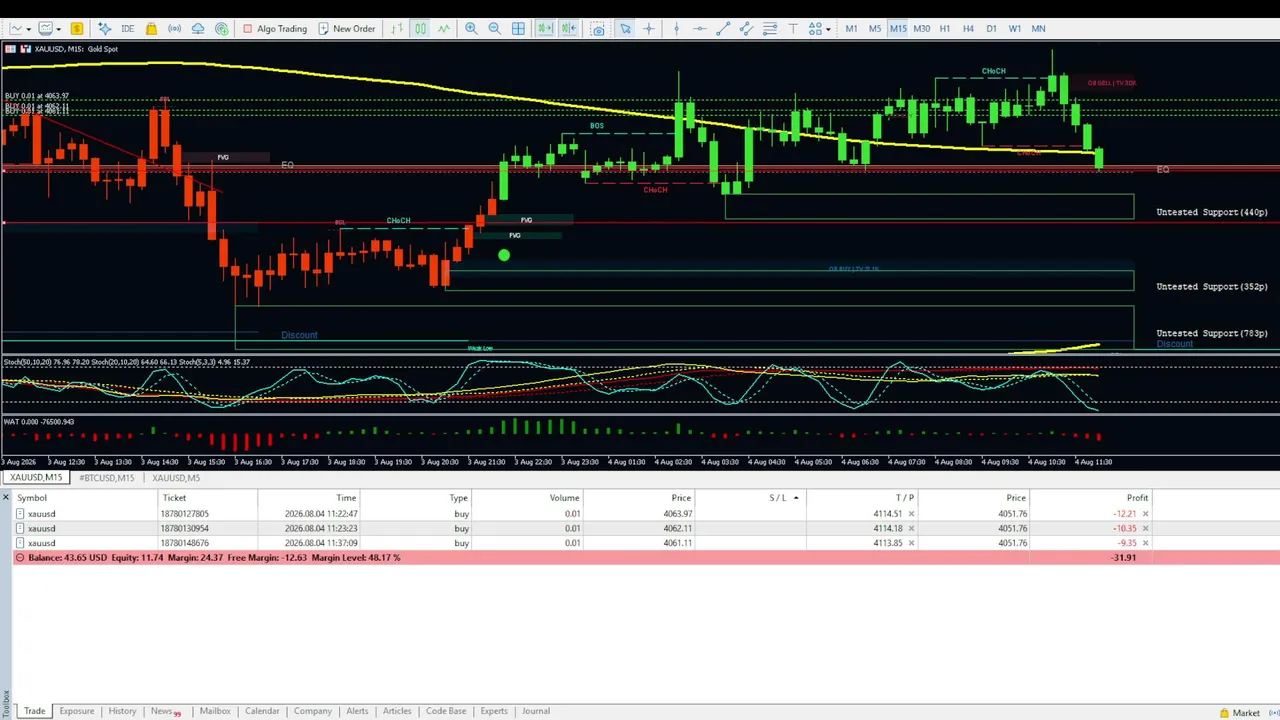Switch to the History tab
The image size is (1280, 720).
(122, 711)
